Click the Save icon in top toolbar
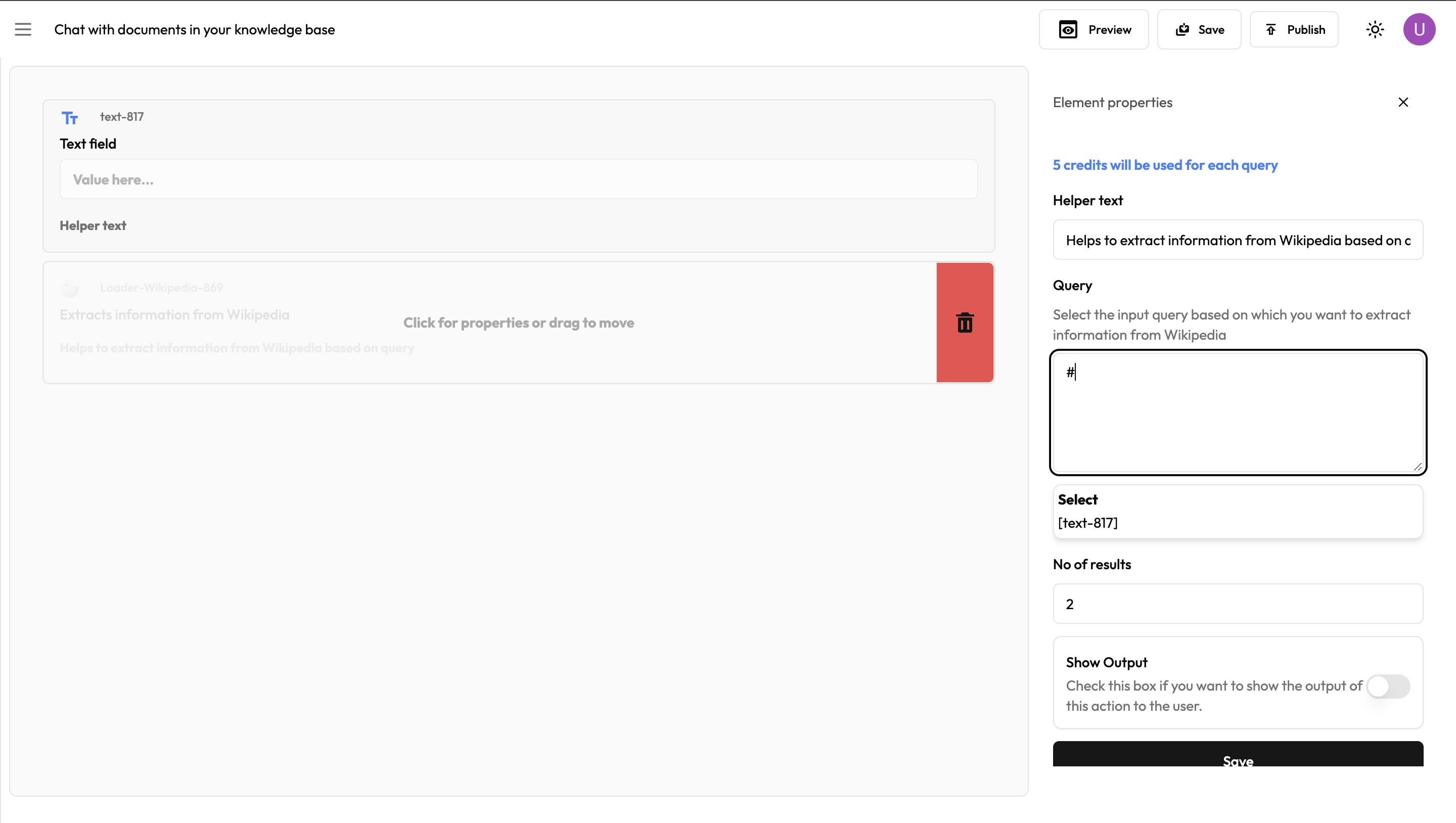 [1182, 29]
